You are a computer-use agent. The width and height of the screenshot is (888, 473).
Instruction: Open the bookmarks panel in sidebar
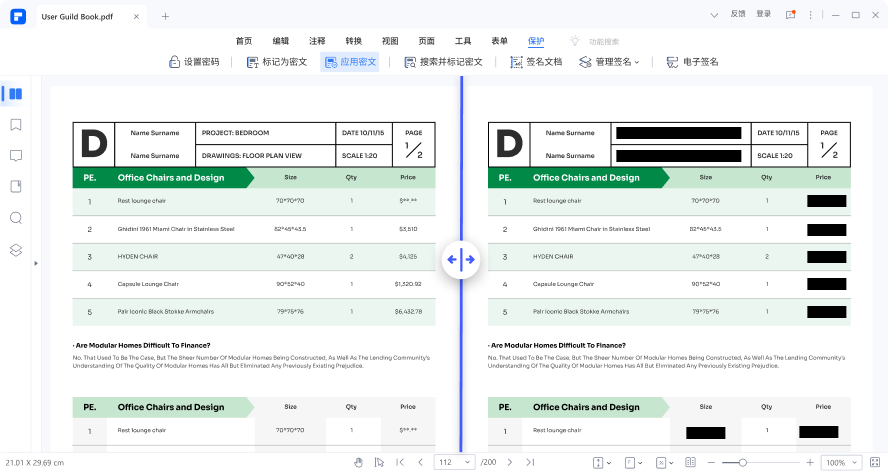pyautogui.click(x=15, y=125)
